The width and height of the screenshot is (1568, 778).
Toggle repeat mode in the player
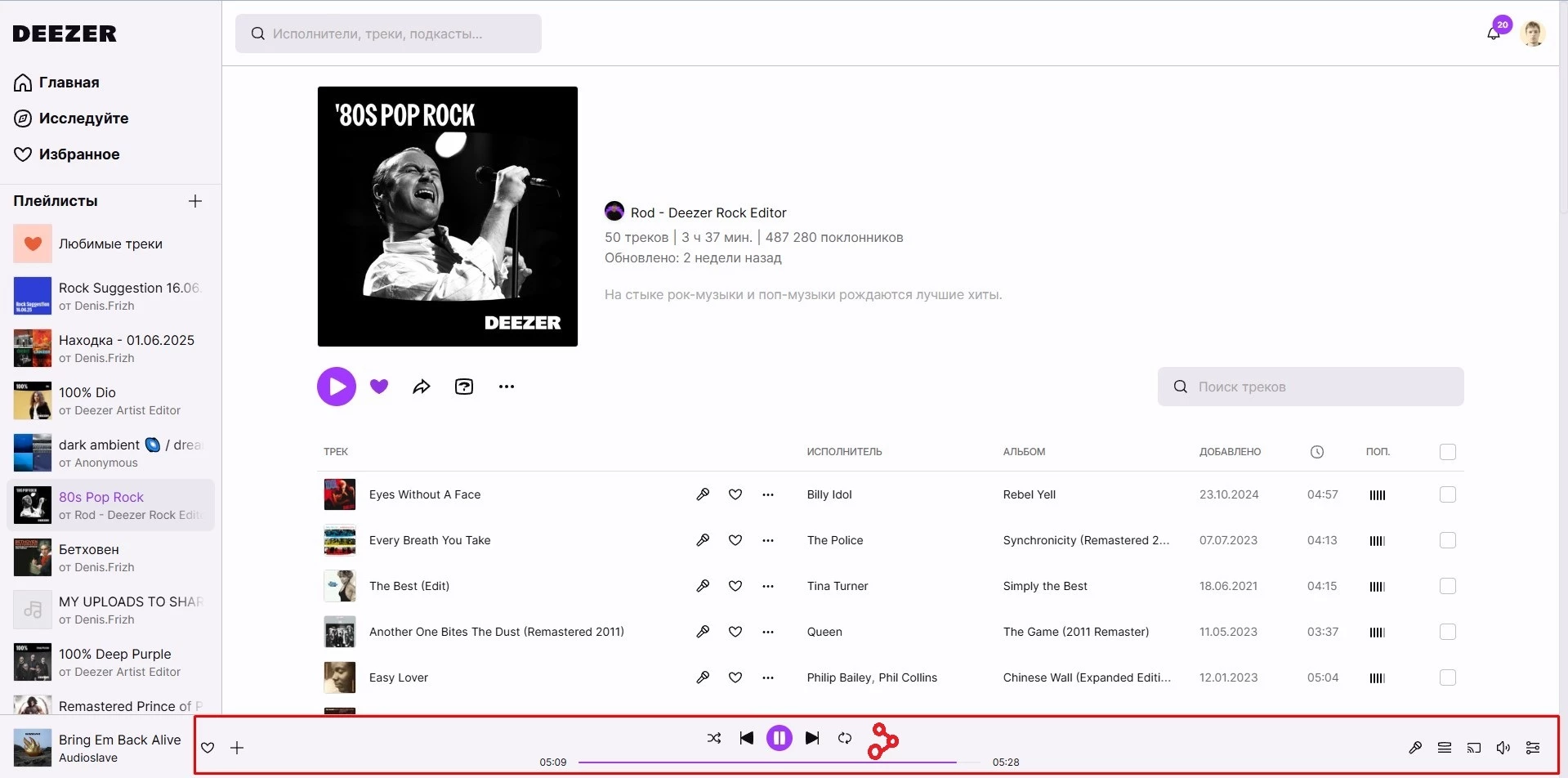click(x=845, y=738)
